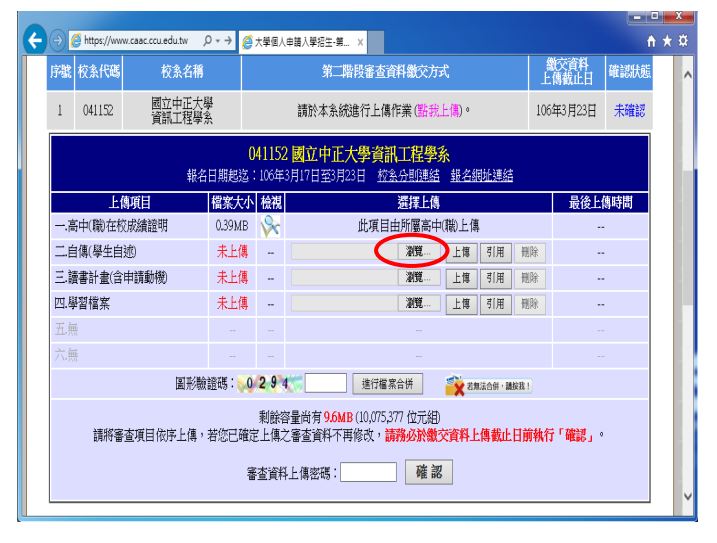Click 引用 for 學習檔案 row

(495, 304)
